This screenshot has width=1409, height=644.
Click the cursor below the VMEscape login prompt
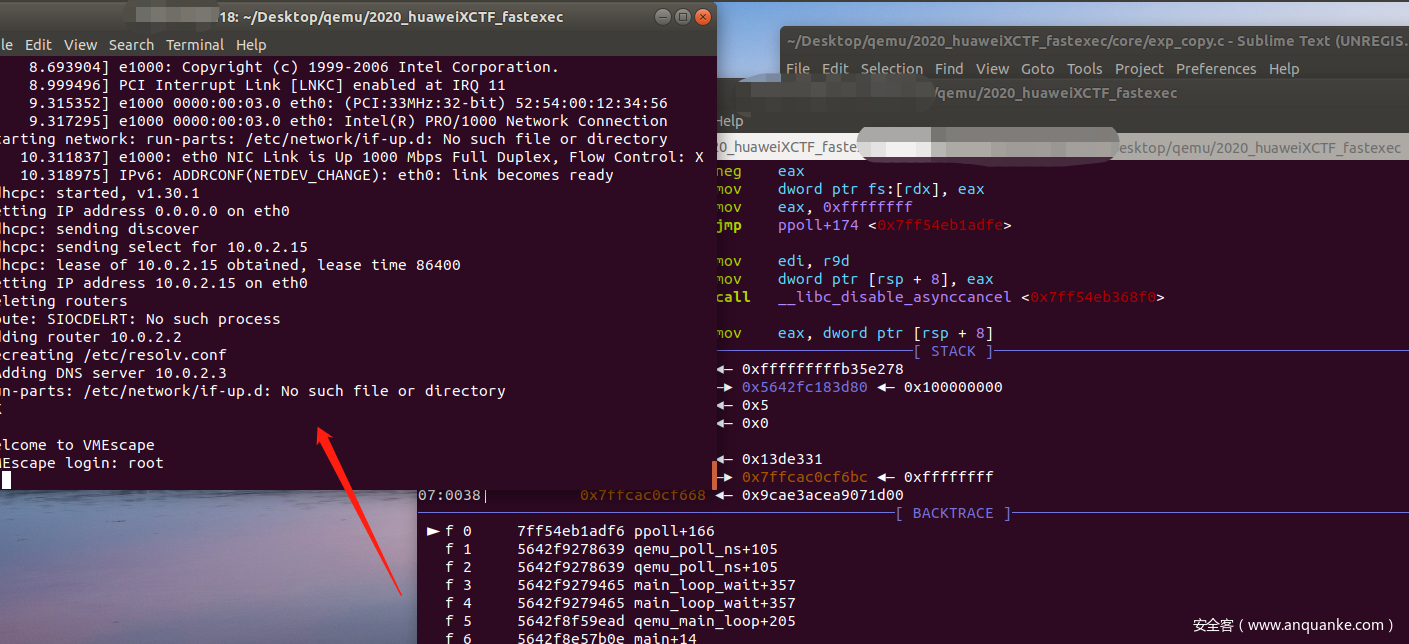(x=6, y=480)
